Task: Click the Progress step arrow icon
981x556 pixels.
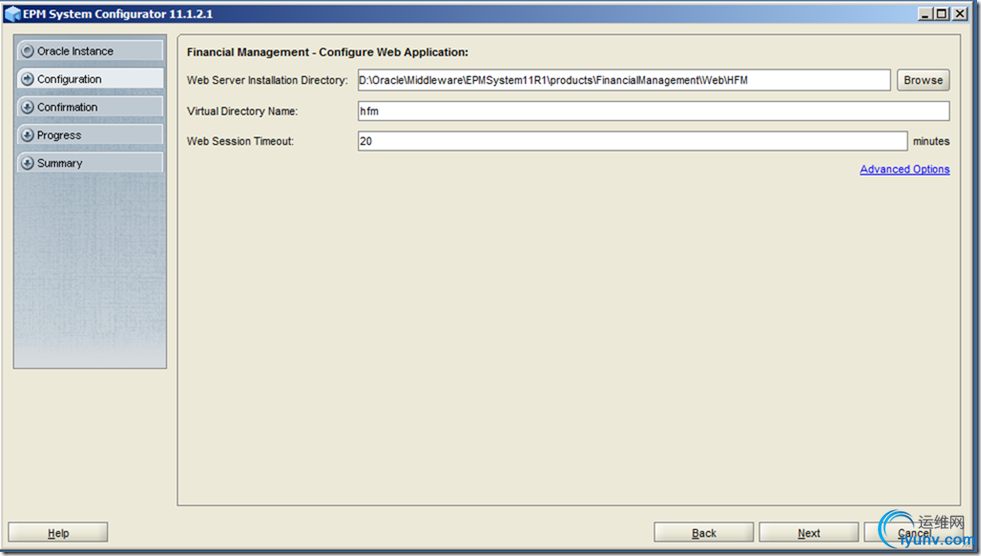Action: [28, 135]
